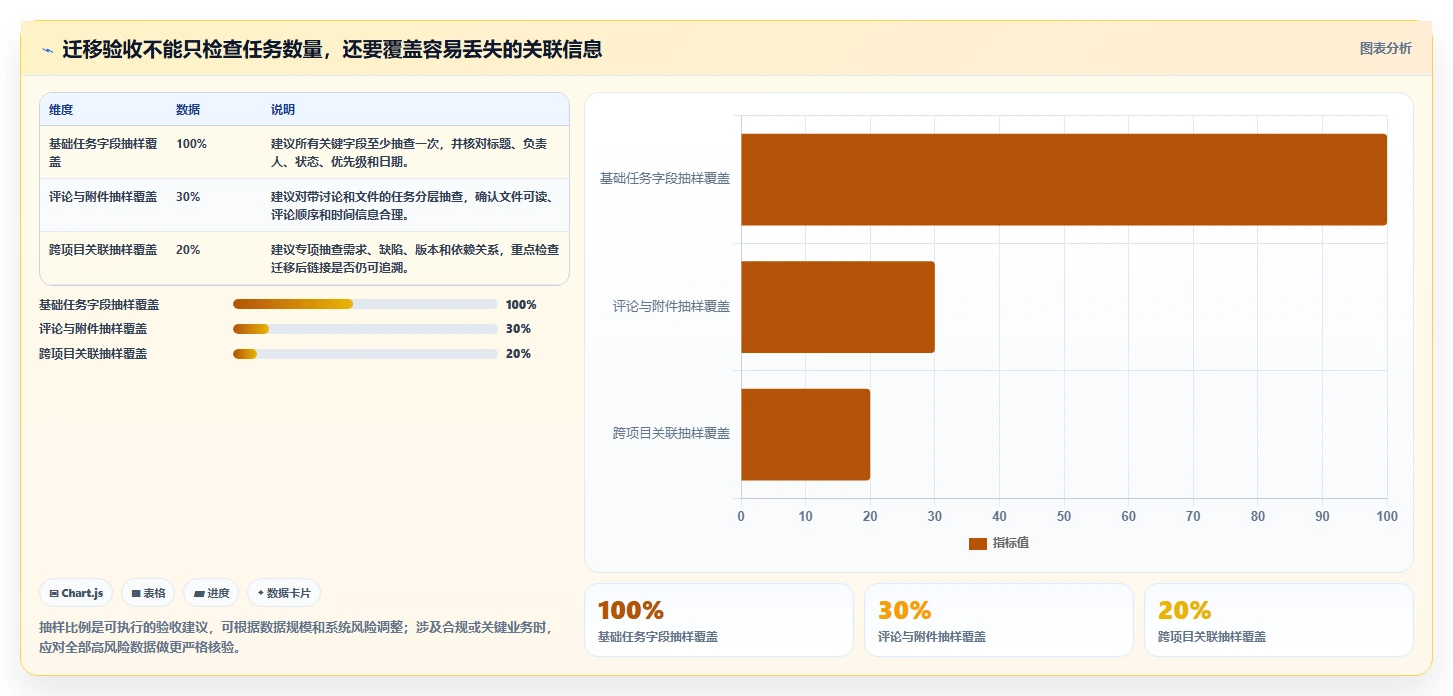Click the 基础任务字段抽样覆盖 table row name
The image size is (1453, 696).
coord(103,152)
